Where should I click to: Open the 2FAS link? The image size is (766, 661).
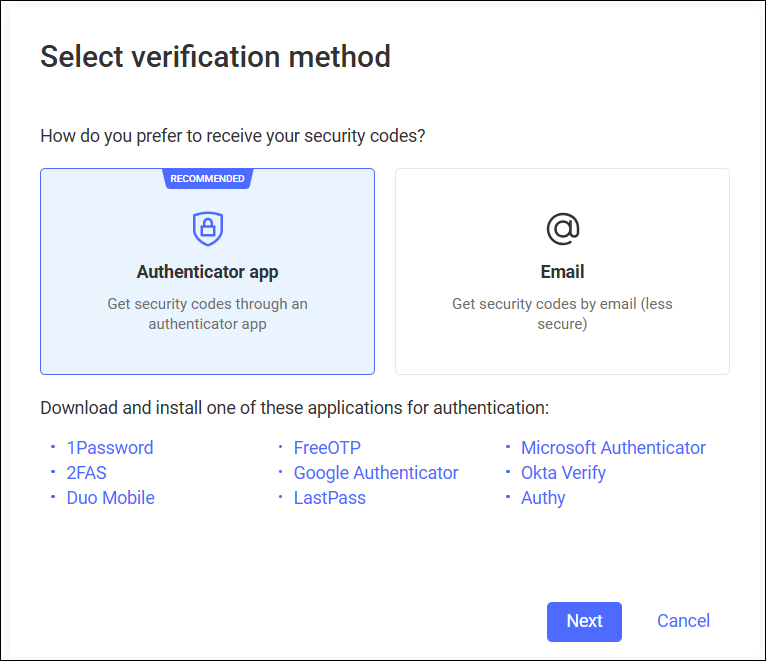[86, 473]
